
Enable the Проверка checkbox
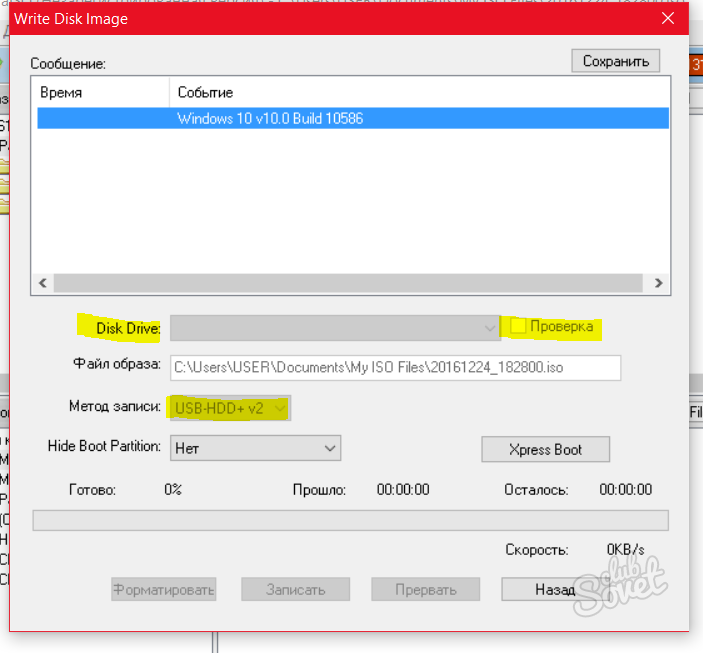(x=518, y=326)
